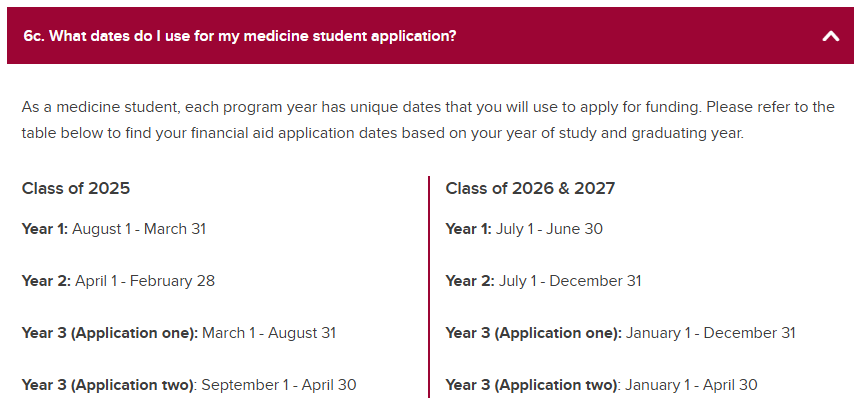Viewport: 858px width, 402px height.
Task: Click Year 1 July 1 - June 30
Action: 524,229
